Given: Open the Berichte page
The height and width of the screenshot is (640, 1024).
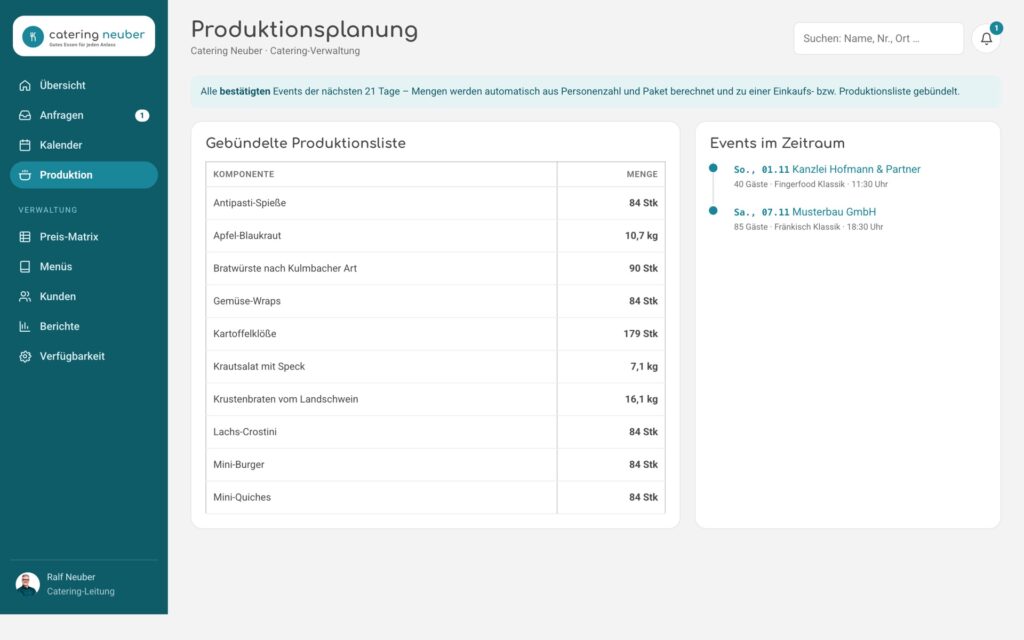Looking at the screenshot, I should [x=84, y=327].
